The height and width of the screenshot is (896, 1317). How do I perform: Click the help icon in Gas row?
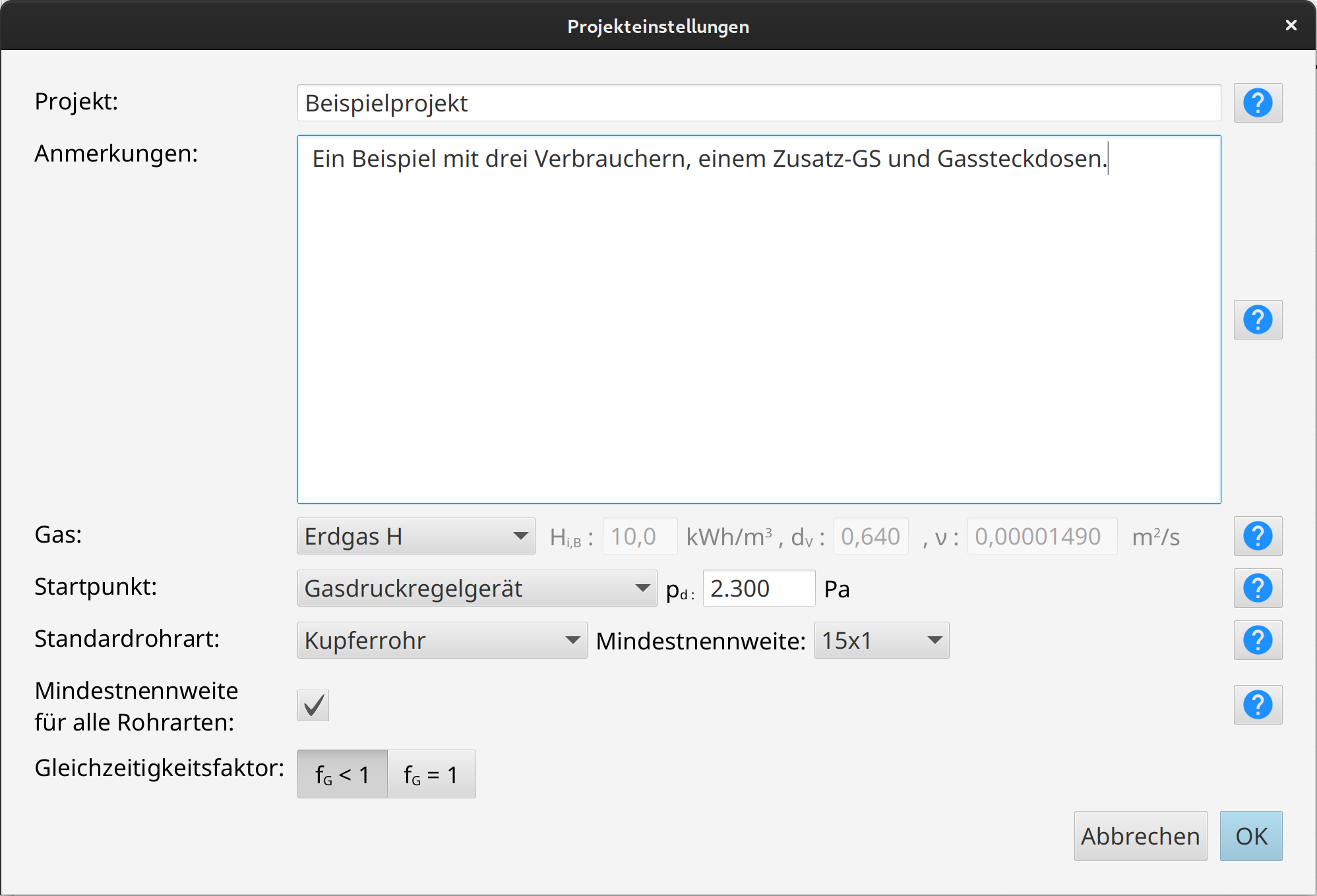(x=1257, y=536)
